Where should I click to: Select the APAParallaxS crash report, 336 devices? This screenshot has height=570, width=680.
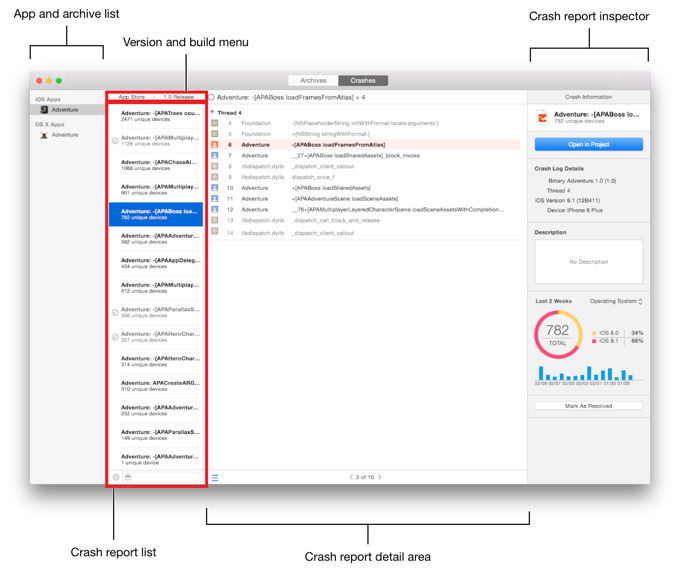point(156,312)
